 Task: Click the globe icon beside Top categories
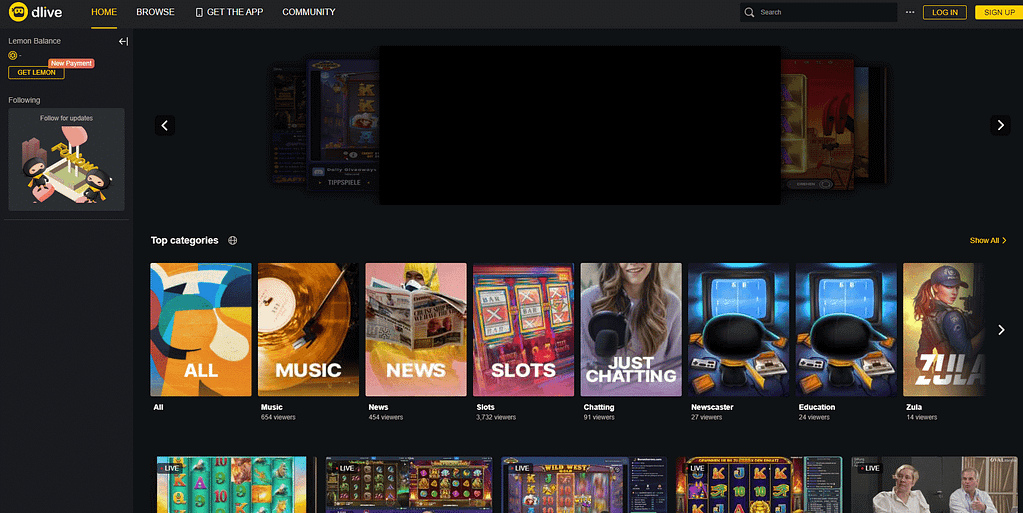(232, 240)
